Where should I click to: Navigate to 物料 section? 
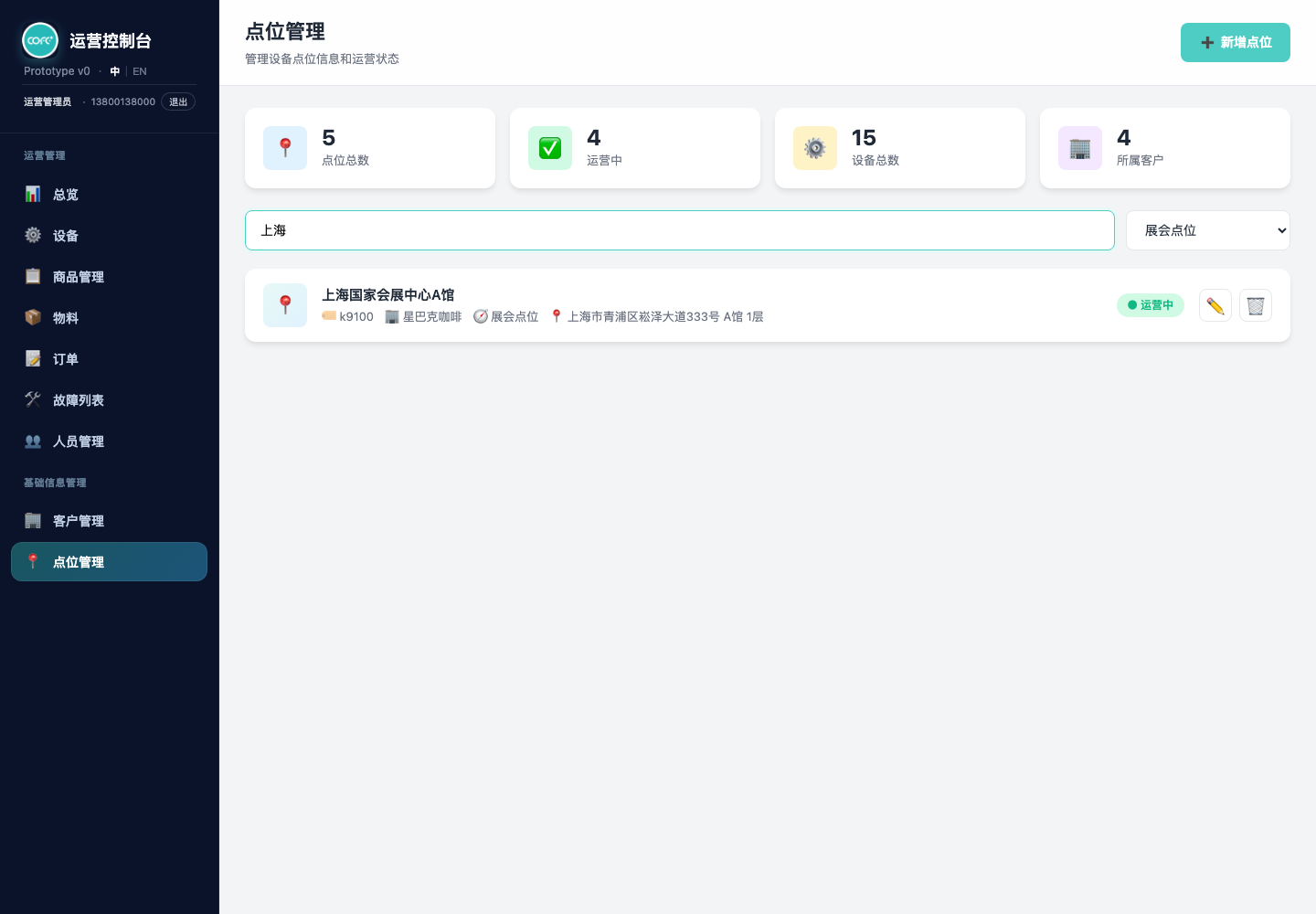tap(110, 317)
